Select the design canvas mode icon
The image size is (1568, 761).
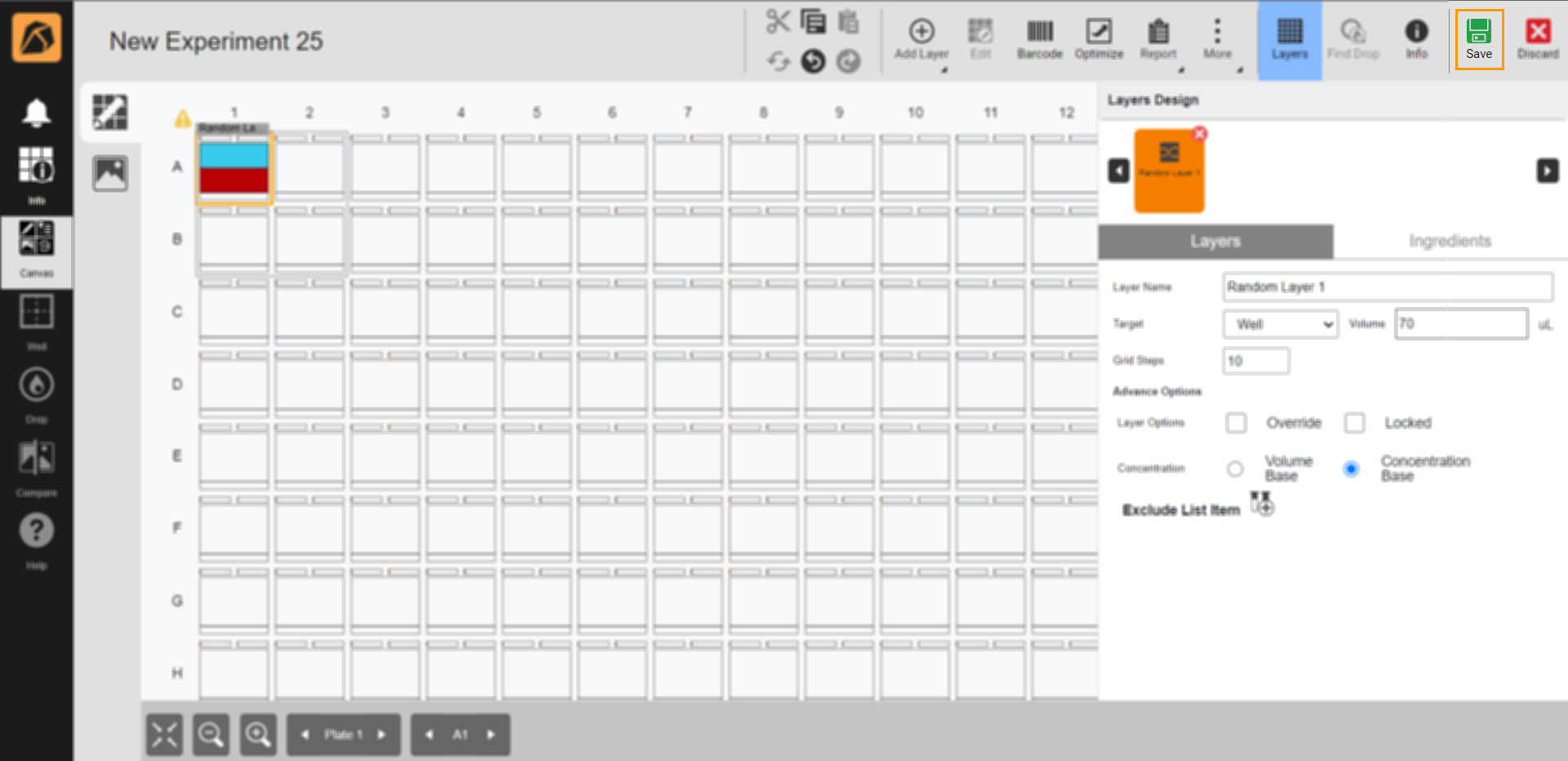point(110,112)
